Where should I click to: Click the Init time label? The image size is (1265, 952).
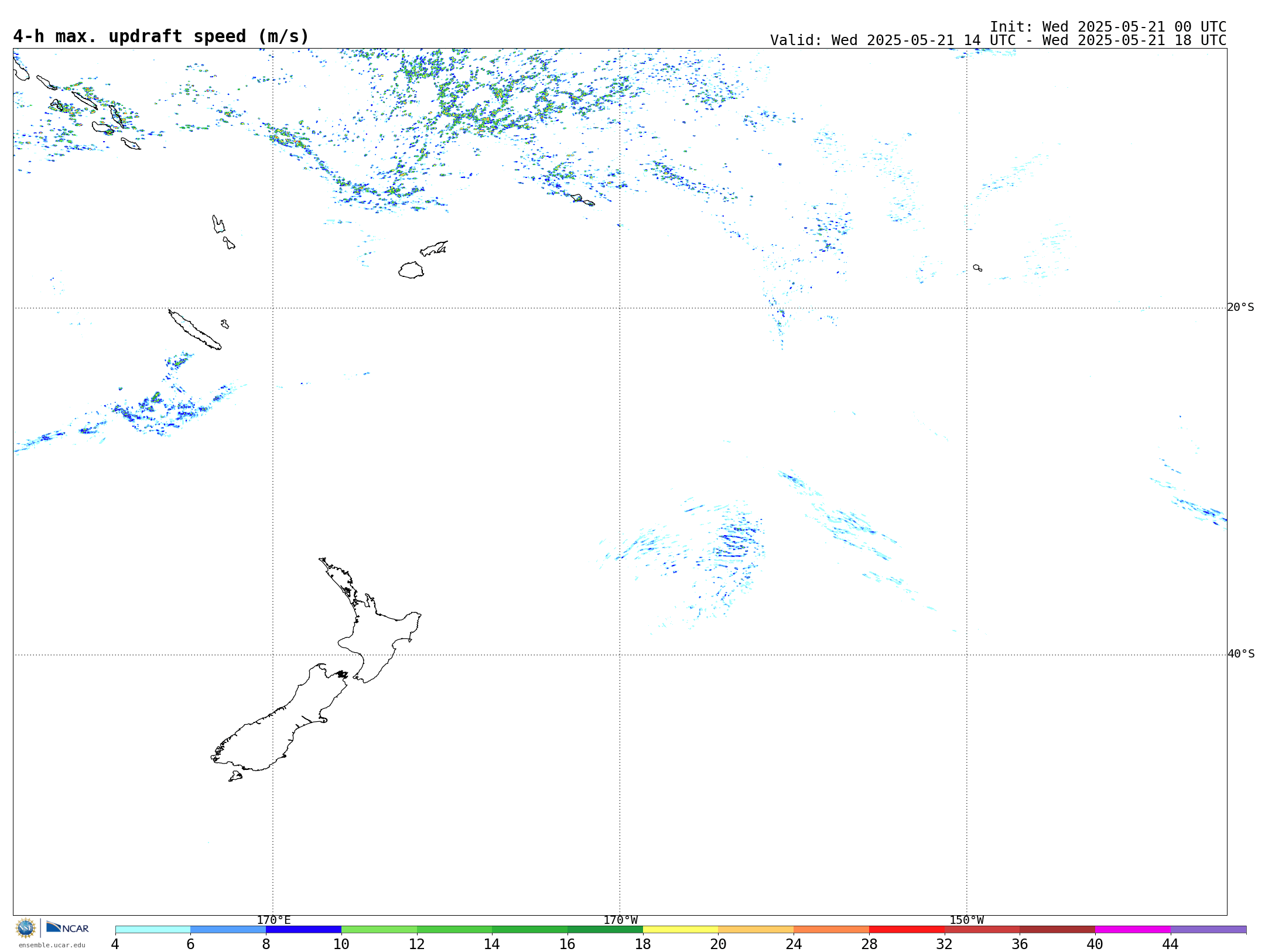[1108, 27]
